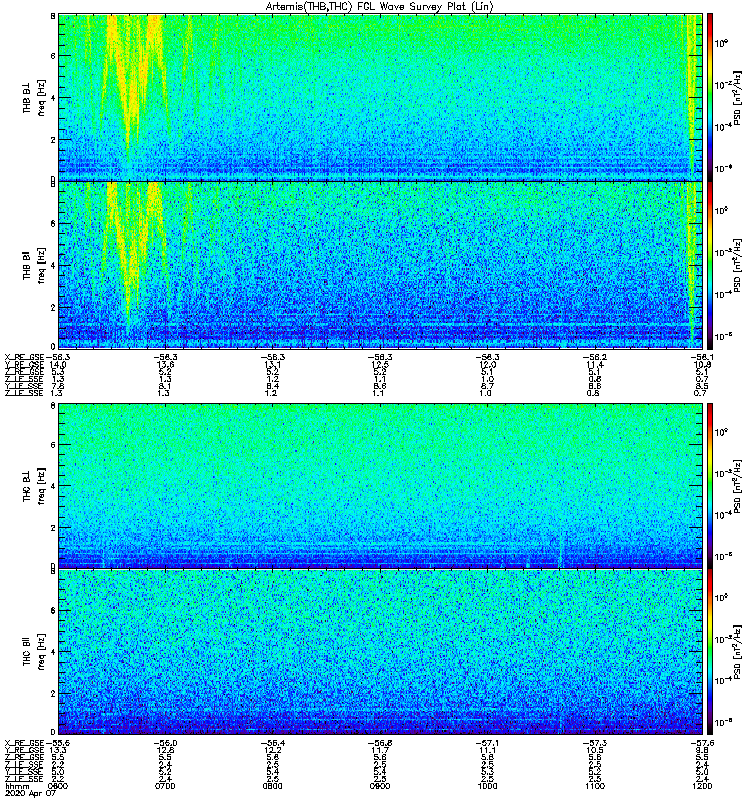Click the THB B-parallel panel color bar
The width and height of the screenshot is (750, 800).
(709, 265)
